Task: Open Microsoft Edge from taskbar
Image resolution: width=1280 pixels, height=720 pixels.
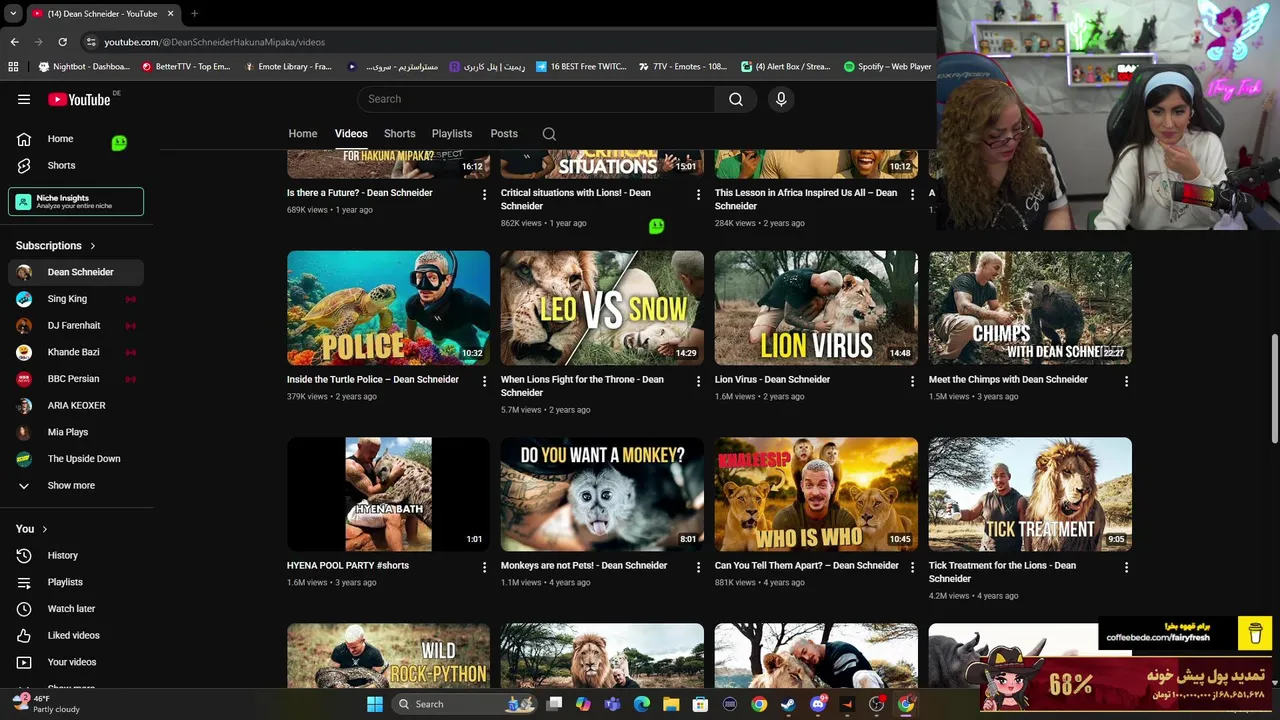Action: [642, 704]
